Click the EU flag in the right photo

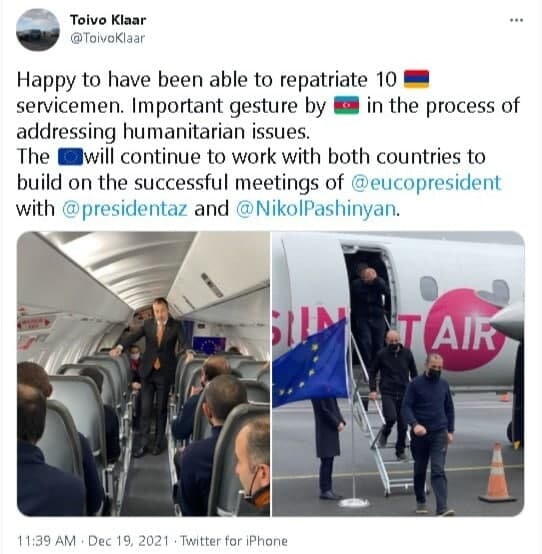click(x=310, y=364)
